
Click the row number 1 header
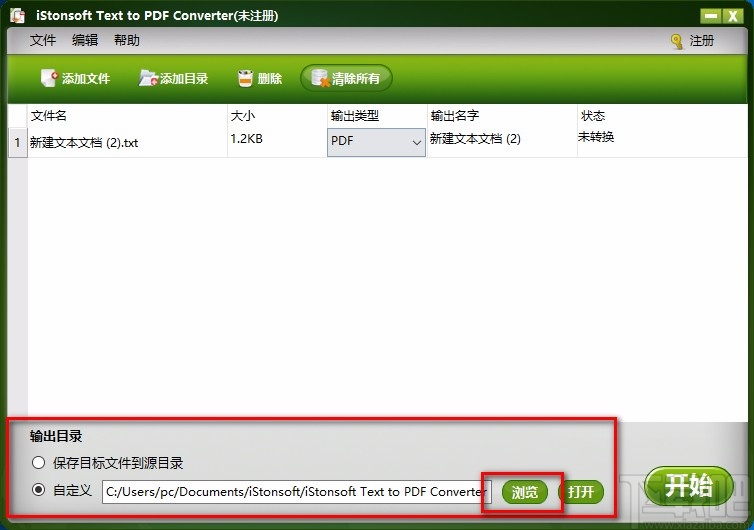pos(17,142)
